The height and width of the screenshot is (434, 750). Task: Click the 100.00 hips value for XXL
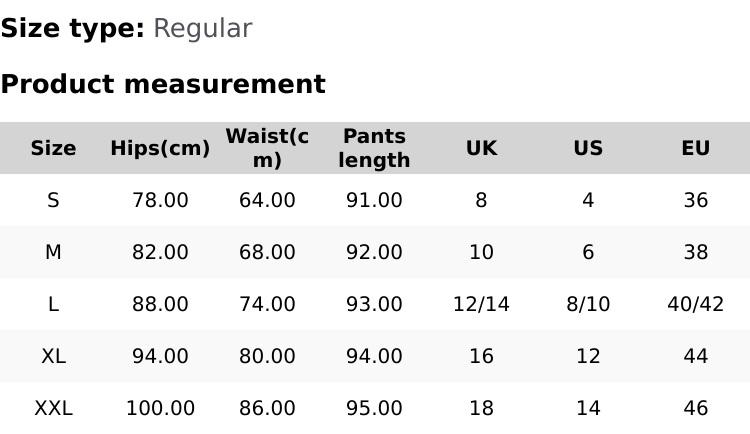coord(160,408)
